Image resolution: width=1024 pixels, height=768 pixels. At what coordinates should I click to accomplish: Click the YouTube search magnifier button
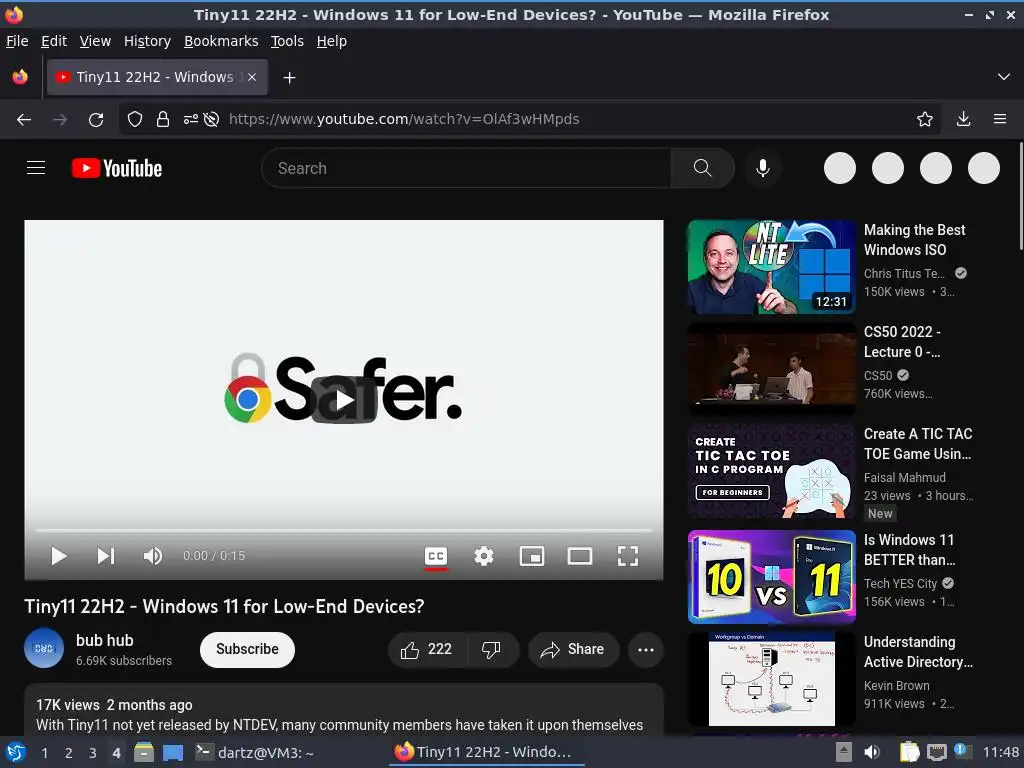[703, 168]
